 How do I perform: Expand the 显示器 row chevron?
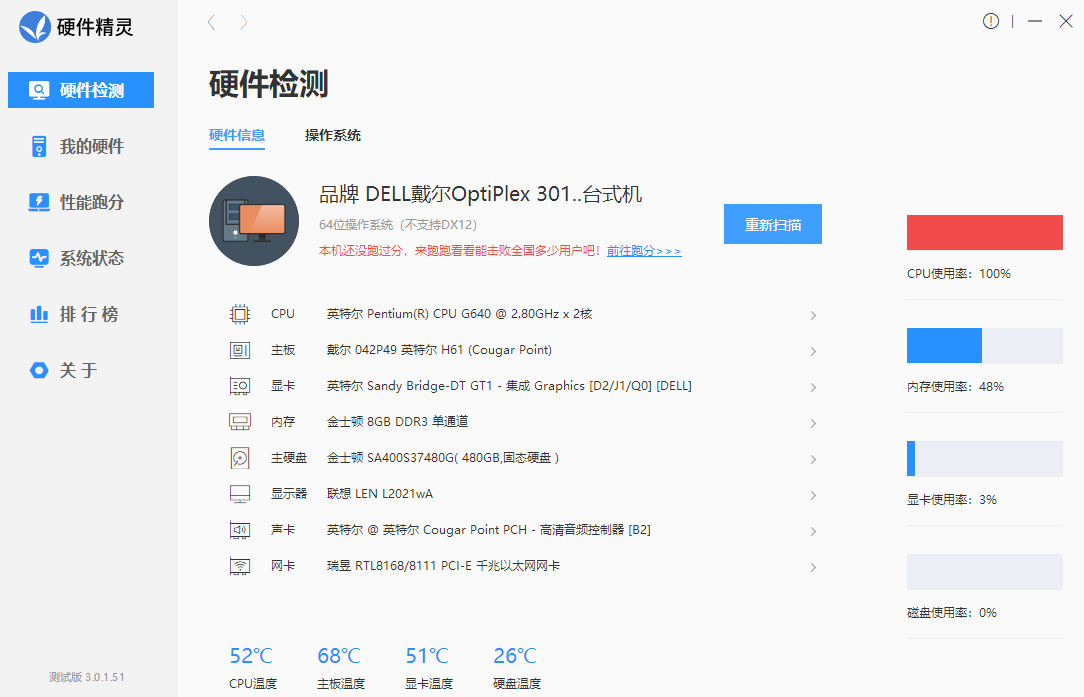coord(814,495)
